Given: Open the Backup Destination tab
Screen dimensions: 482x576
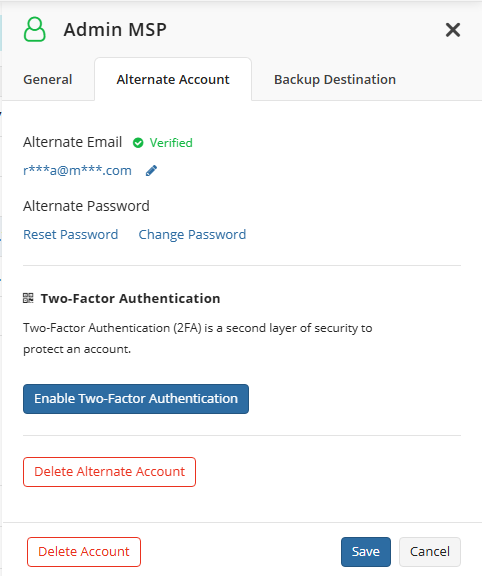Looking at the screenshot, I should click(x=335, y=79).
